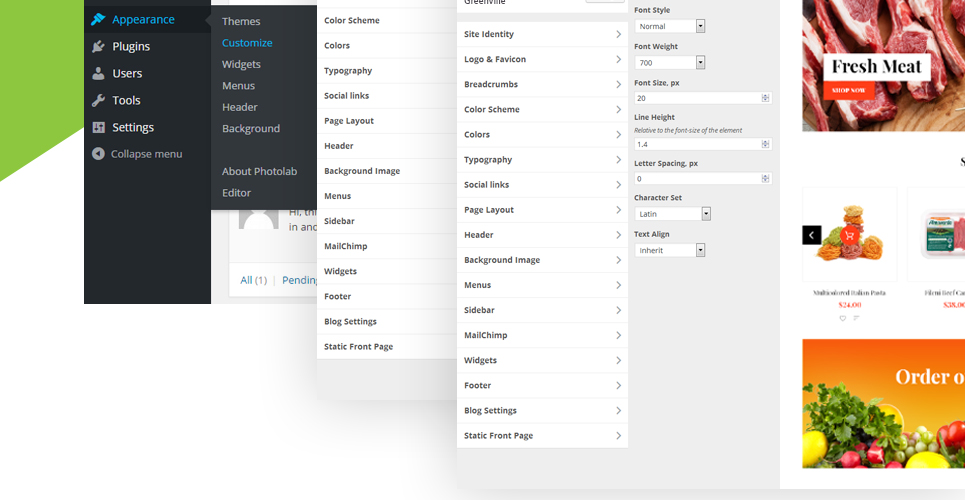Click the Fresh Meat banner image
The image size is (965, 500).
tap(884, 65)
